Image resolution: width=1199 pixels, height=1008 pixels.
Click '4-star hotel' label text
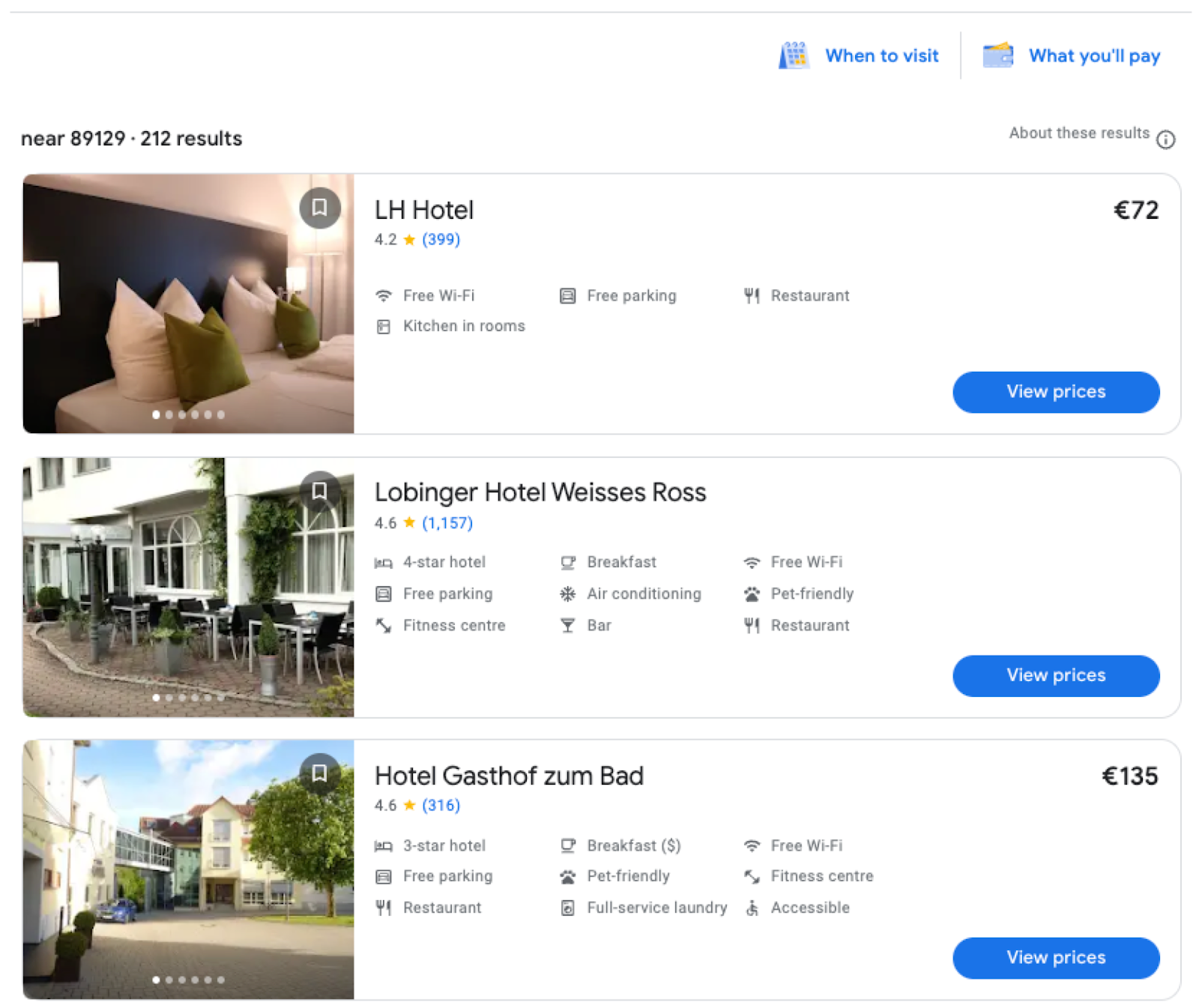tap(444, 562)
